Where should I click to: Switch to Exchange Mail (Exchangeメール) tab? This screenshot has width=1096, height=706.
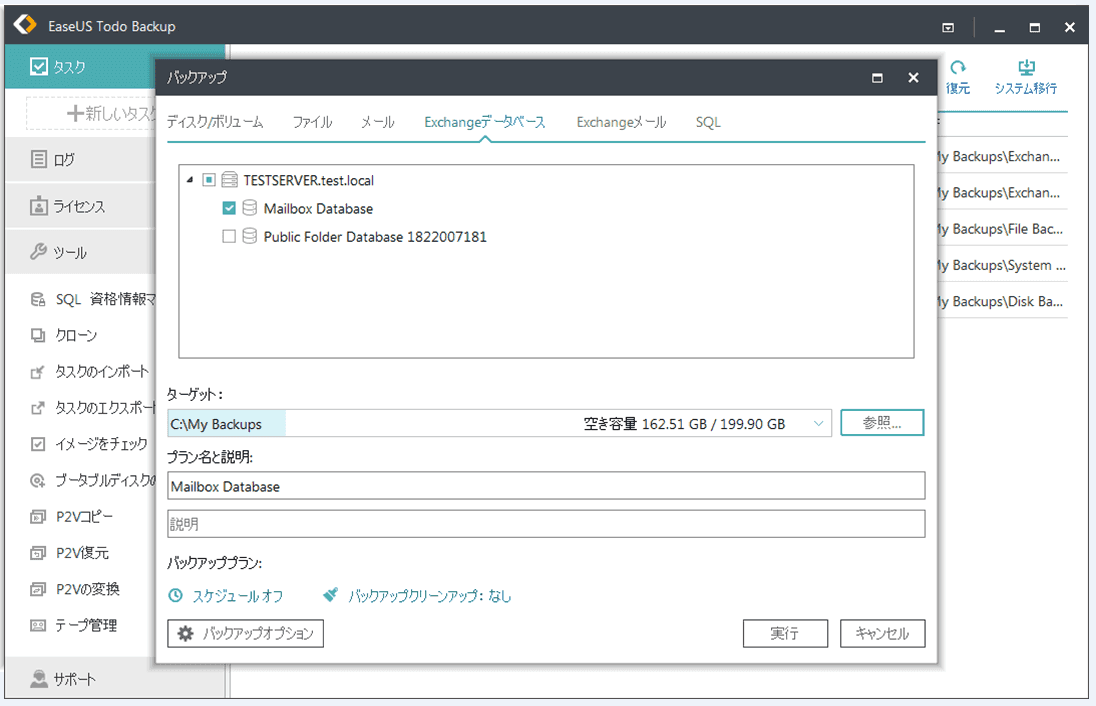621,122
